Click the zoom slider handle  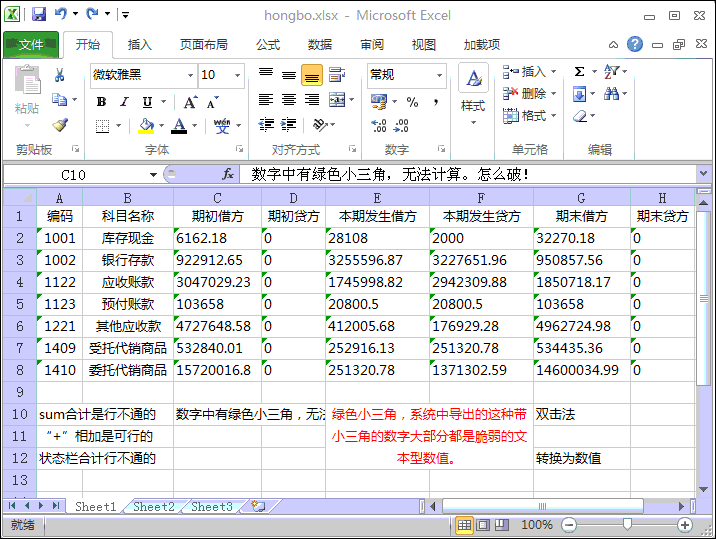click(x=627, y=524)
